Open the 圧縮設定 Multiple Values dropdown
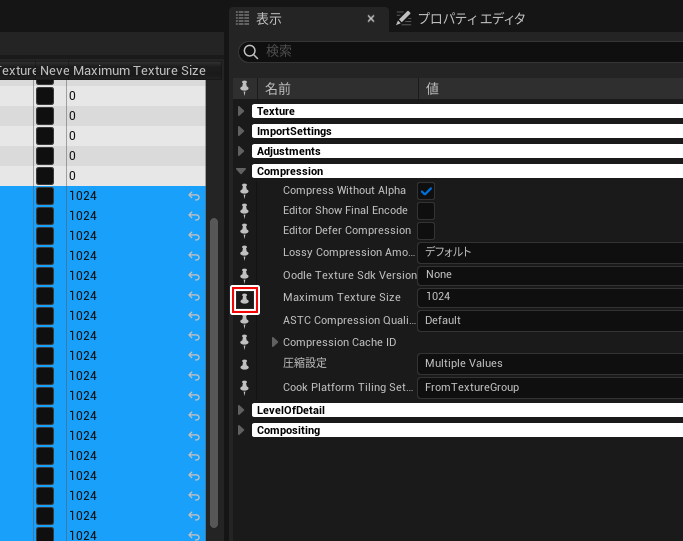 550,363
